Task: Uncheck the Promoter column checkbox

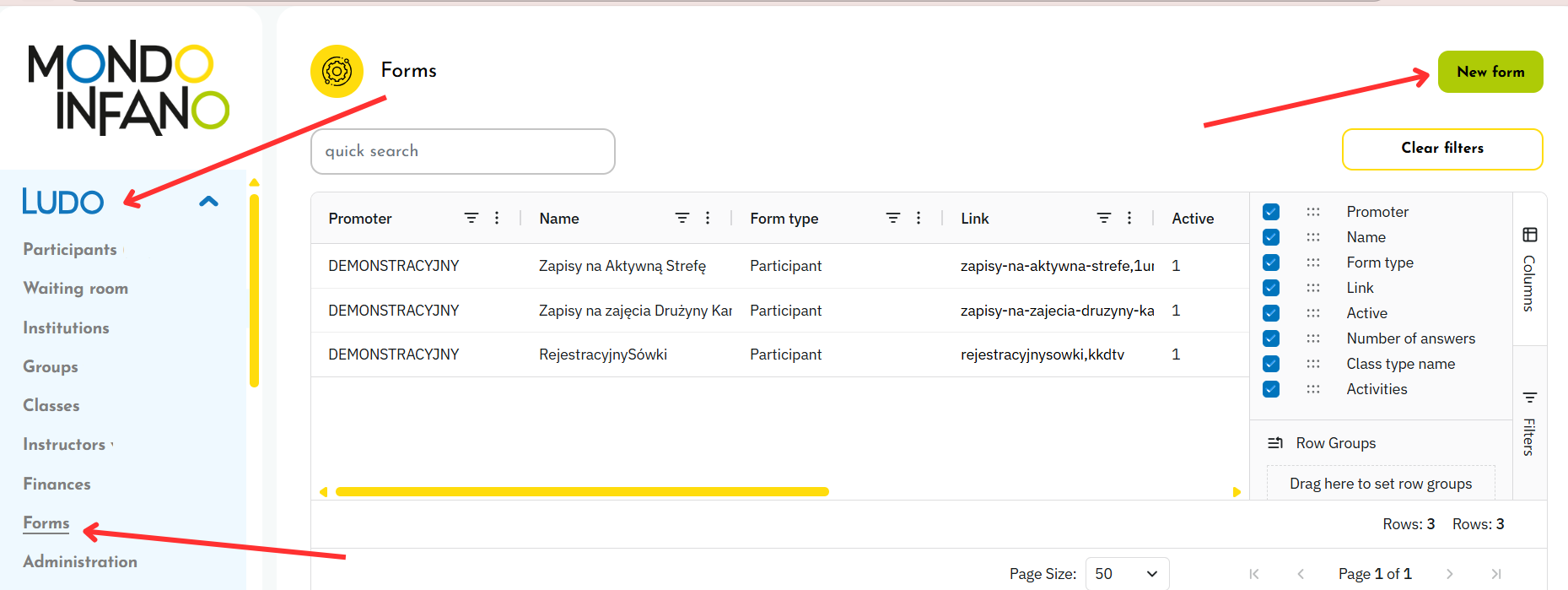Action: coord(1271,212)
